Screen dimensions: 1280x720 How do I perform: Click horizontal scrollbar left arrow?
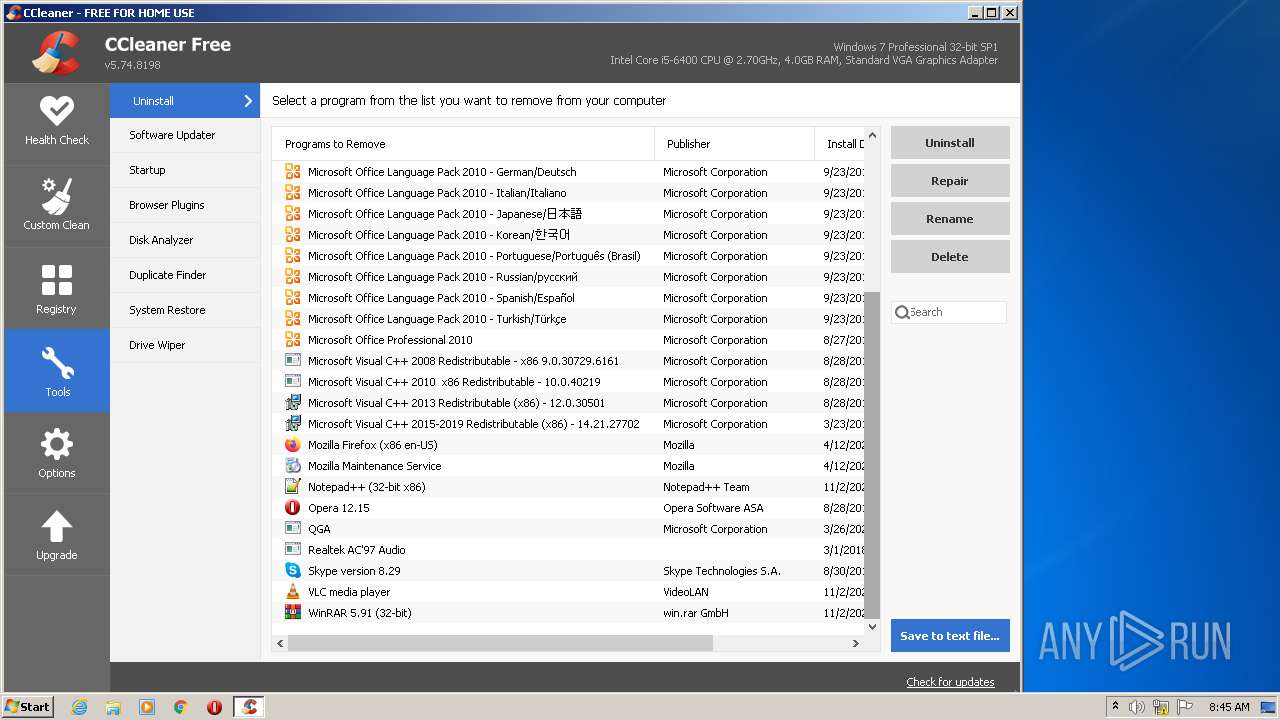pyautogui.click(x=280, y=643)
